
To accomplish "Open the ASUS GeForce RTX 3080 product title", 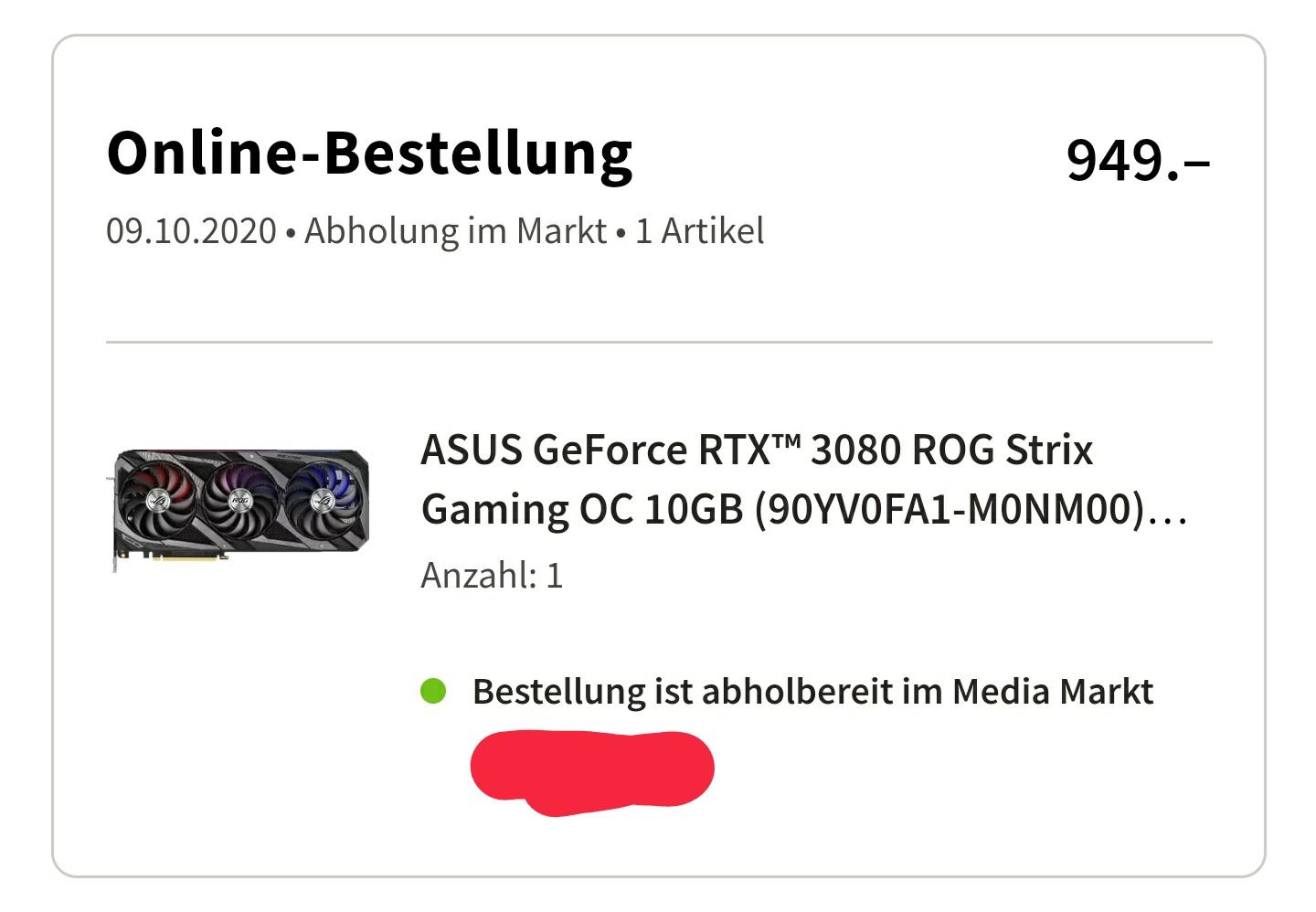I will [756, 451].
